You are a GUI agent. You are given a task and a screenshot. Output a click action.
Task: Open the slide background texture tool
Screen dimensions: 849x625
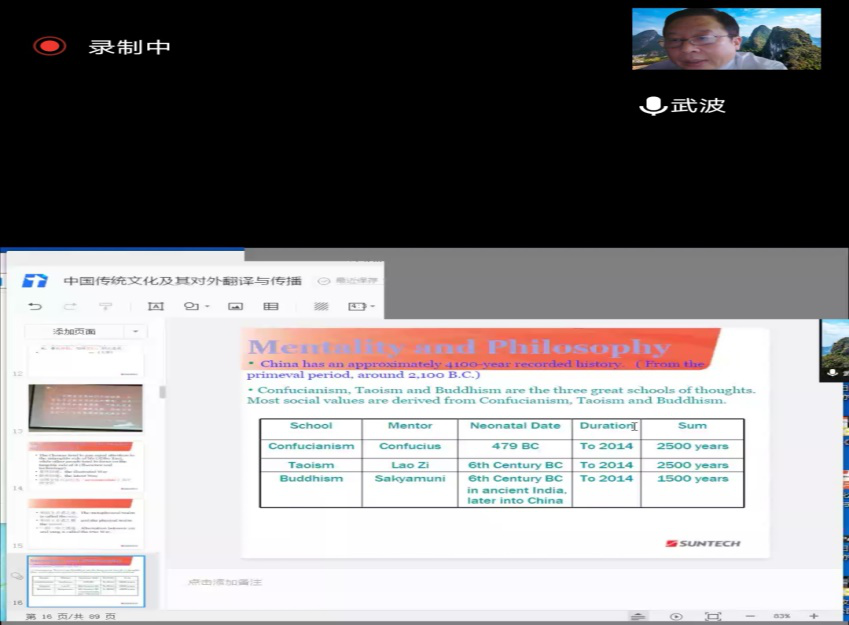click(321, 306)
